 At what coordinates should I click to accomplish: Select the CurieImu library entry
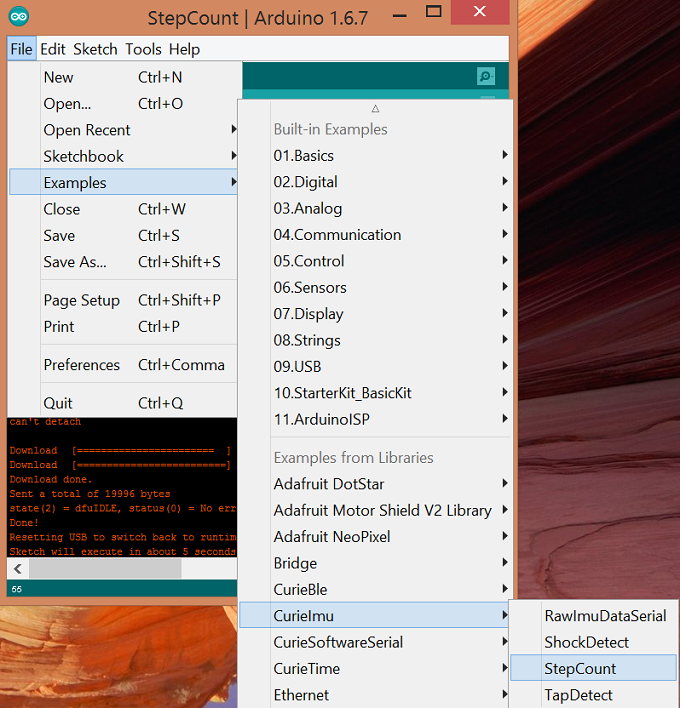coord(376,616)
